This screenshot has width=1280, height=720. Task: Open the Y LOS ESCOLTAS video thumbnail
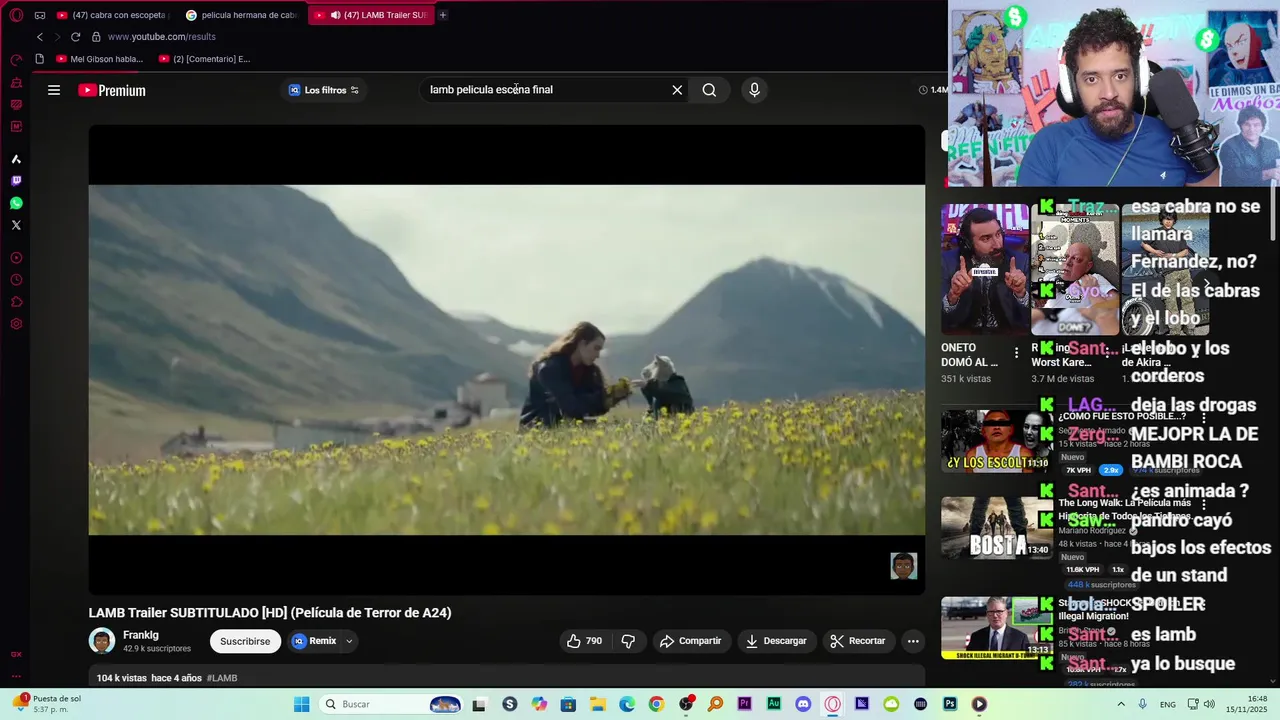996,441
